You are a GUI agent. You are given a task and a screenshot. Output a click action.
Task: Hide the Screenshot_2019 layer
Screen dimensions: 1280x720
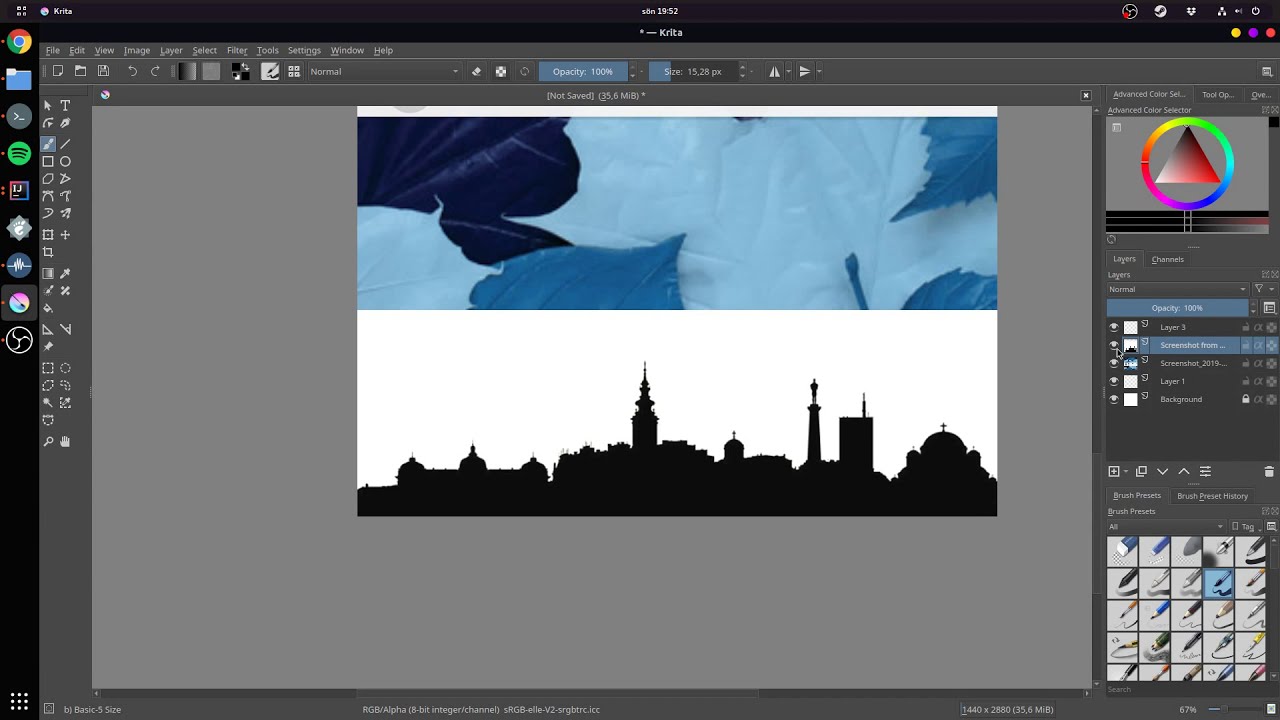click(1114, 363)
